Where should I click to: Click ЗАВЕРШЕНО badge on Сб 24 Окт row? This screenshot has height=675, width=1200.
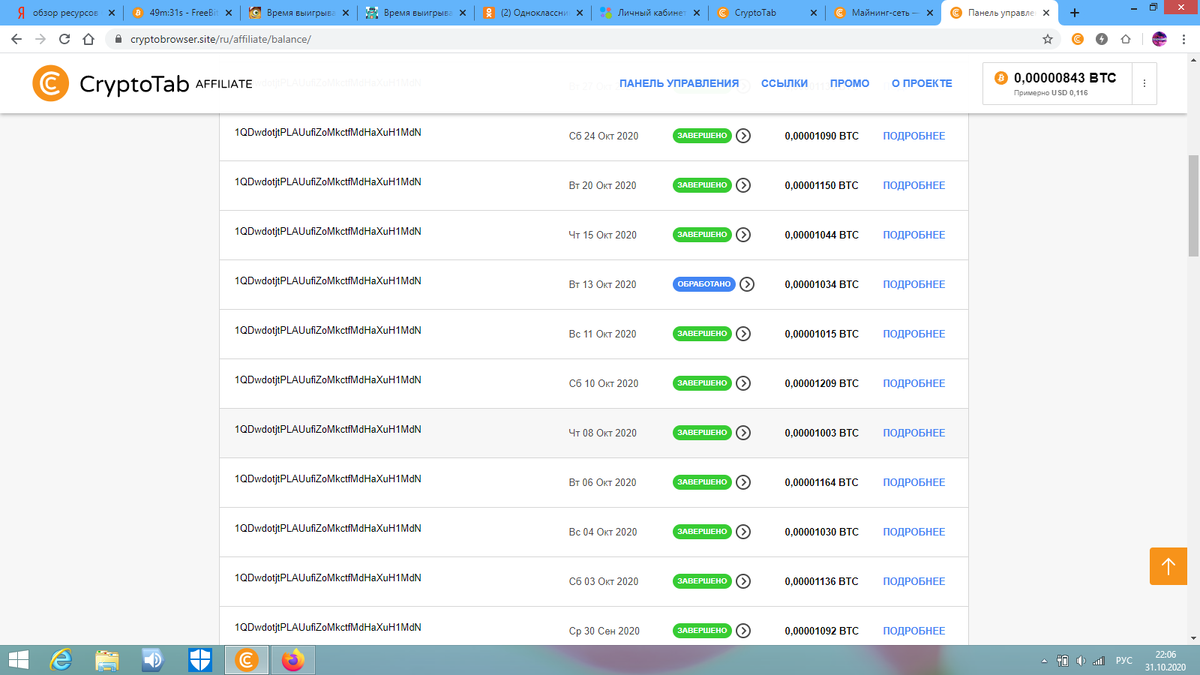pyautogui.click(x=702, y=136)
